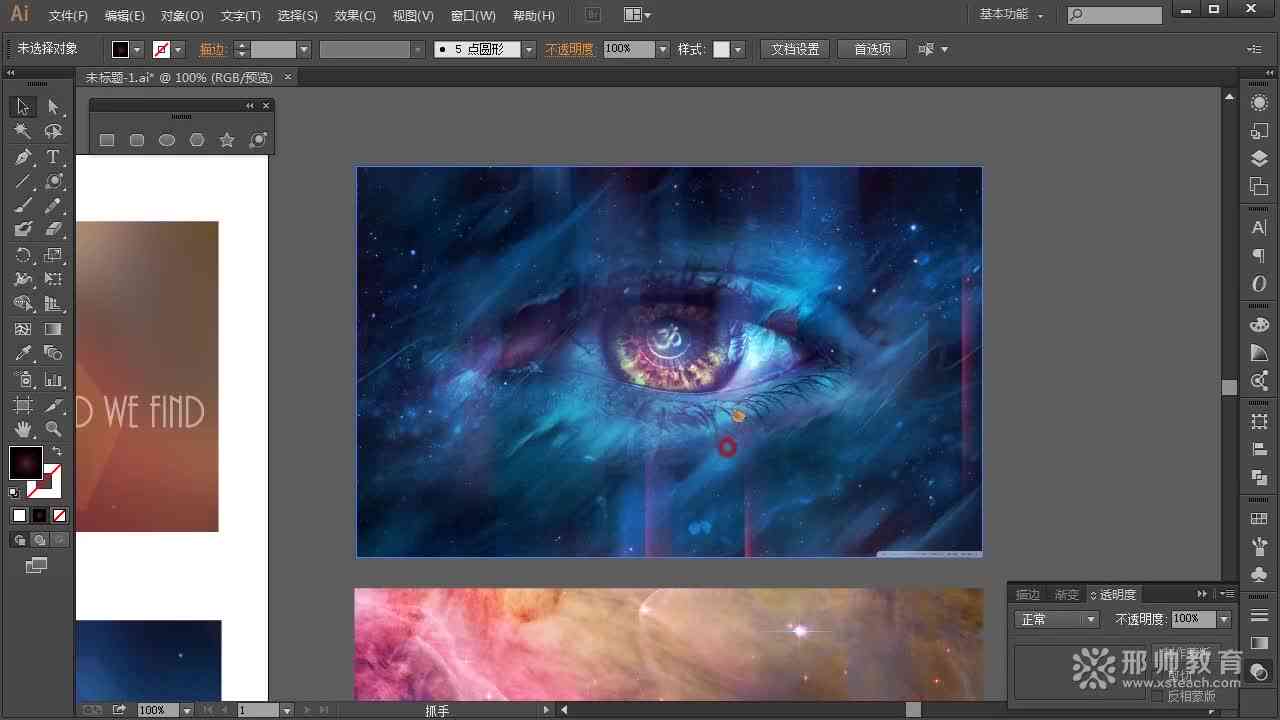1280x720 pixels.
Task: Open stroke color dropdown in control bar
Action: [178, 49]
